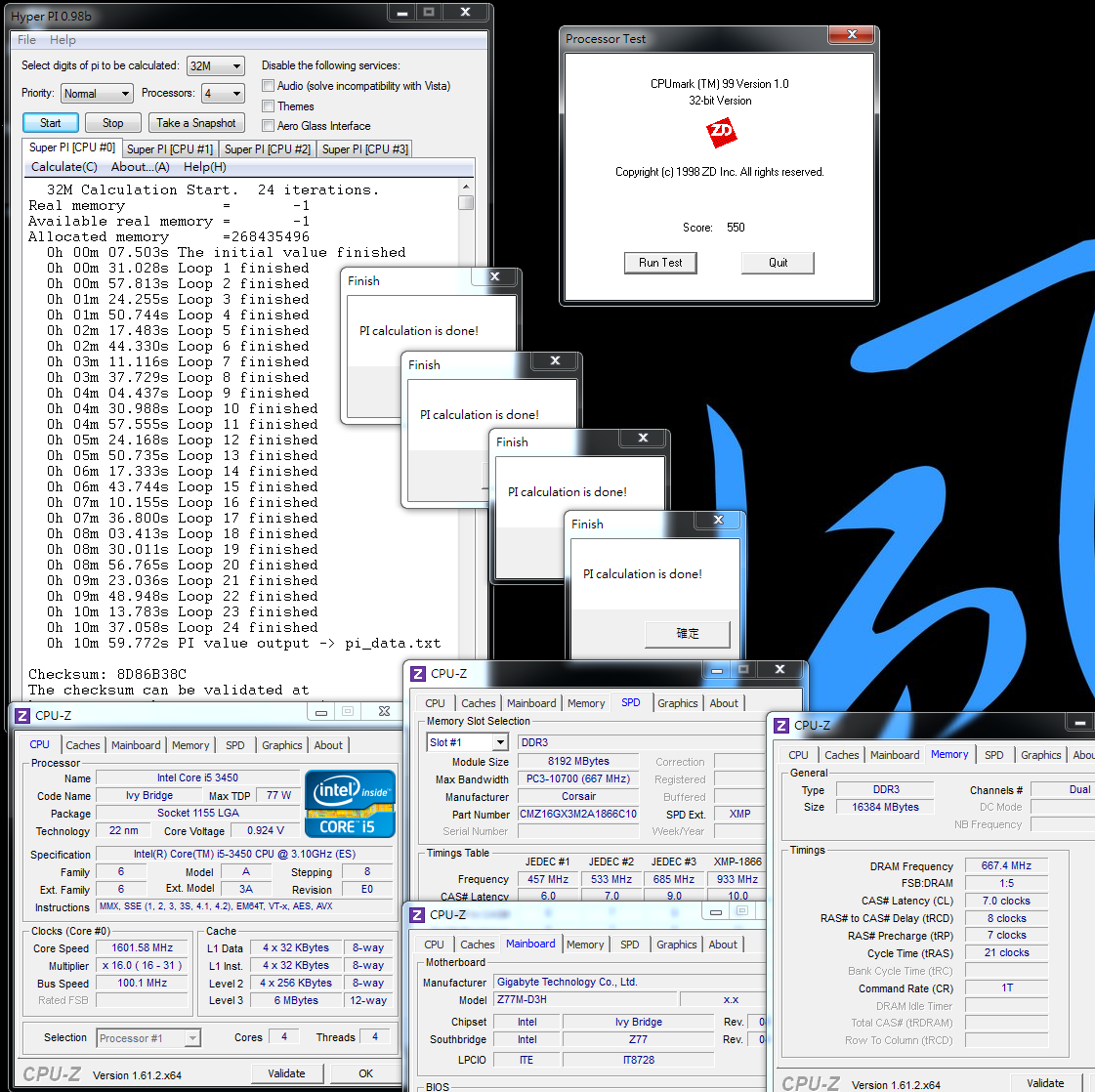Click the Intel Core i5 inside logo

pyautogui.click(x=350, y=804)
